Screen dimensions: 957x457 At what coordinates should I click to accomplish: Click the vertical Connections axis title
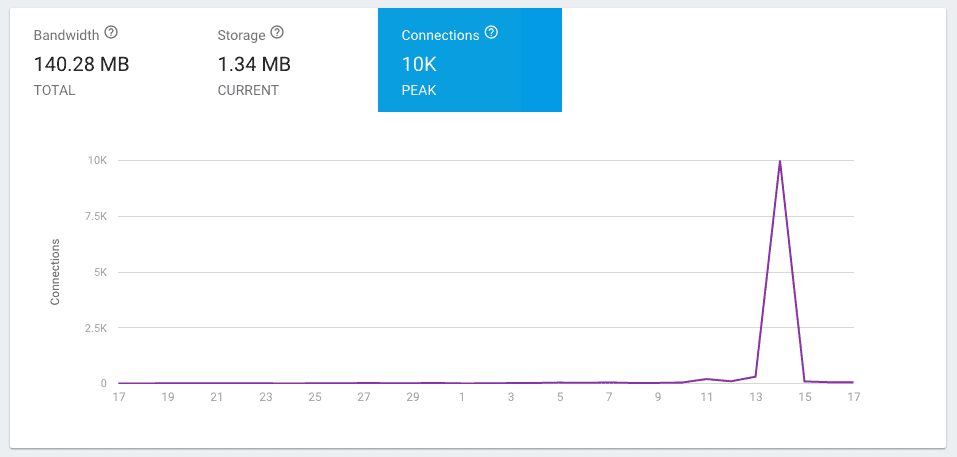point(56,272)
